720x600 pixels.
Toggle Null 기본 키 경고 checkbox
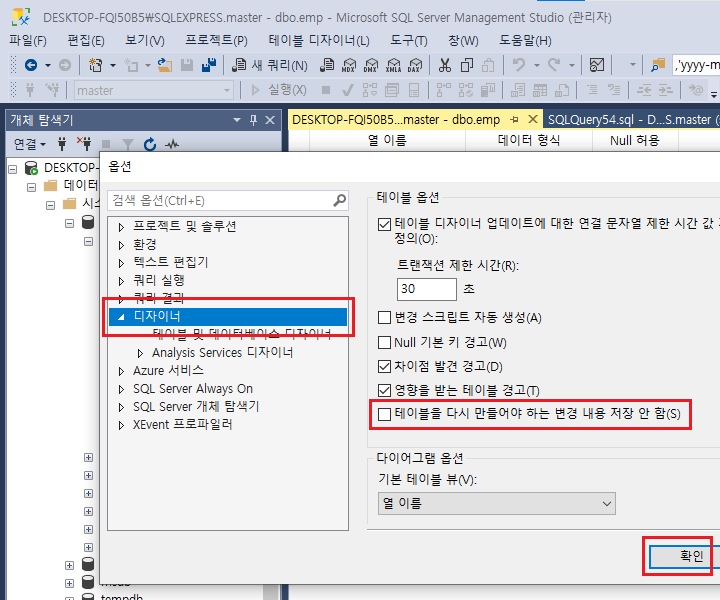tap(384, 342)
